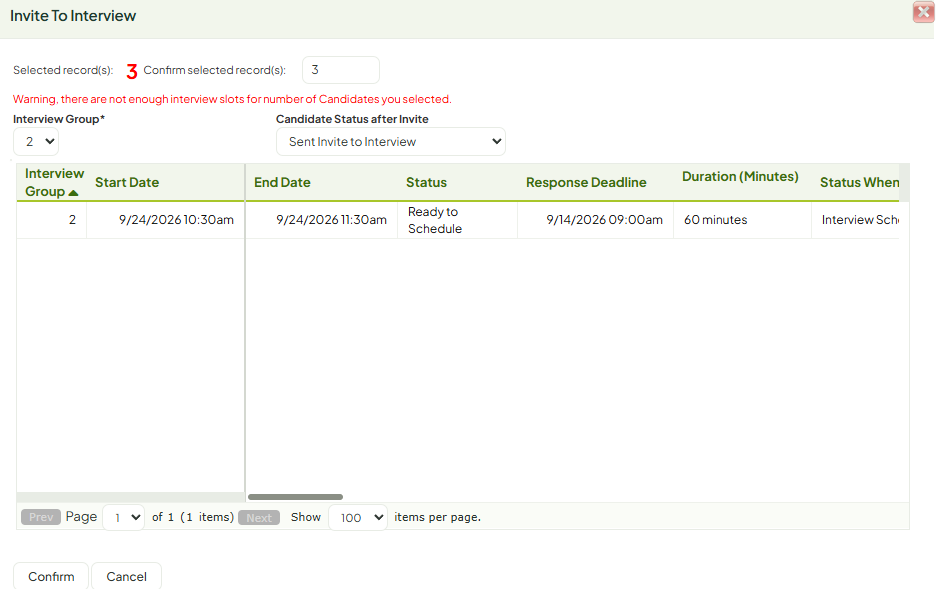
Task: Click the red selected records count 3
Action: [132, 72]
